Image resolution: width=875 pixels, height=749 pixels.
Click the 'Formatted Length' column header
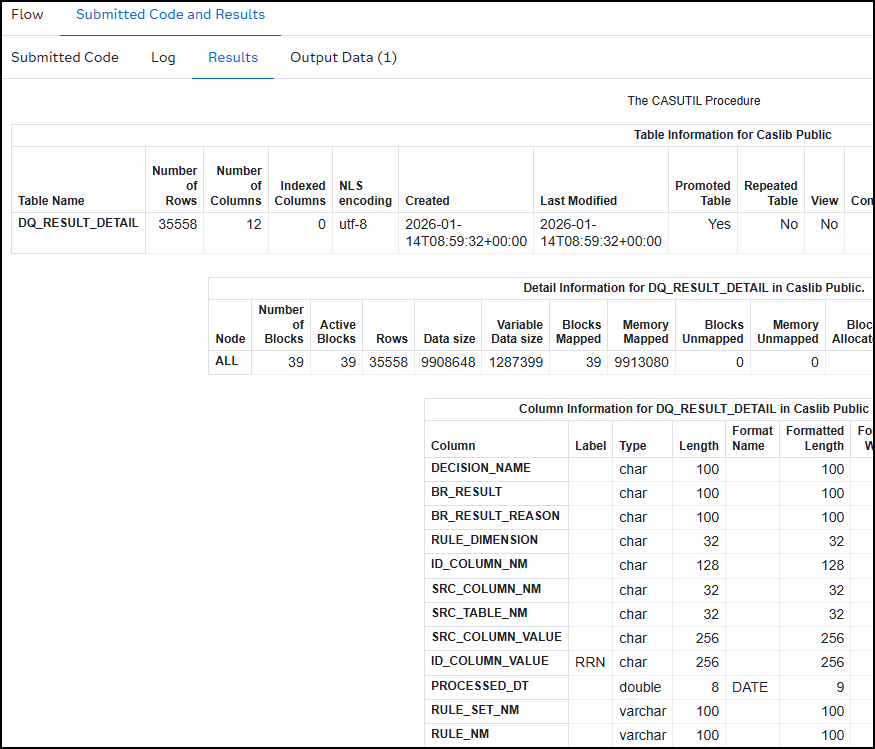click(x=815, y=438)
